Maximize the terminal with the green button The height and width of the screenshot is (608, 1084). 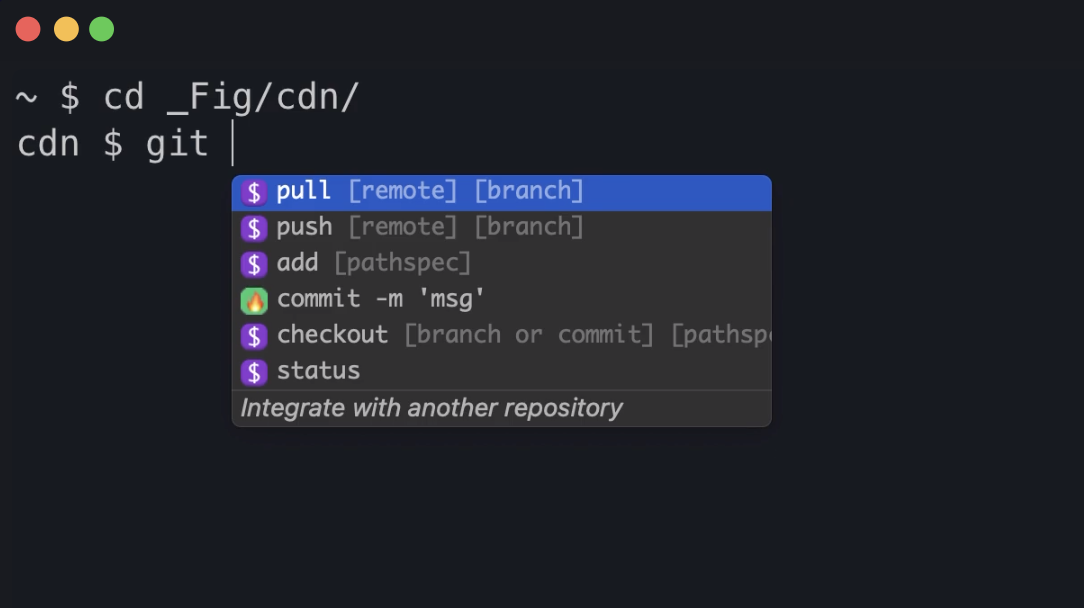(x=102, y=29)
